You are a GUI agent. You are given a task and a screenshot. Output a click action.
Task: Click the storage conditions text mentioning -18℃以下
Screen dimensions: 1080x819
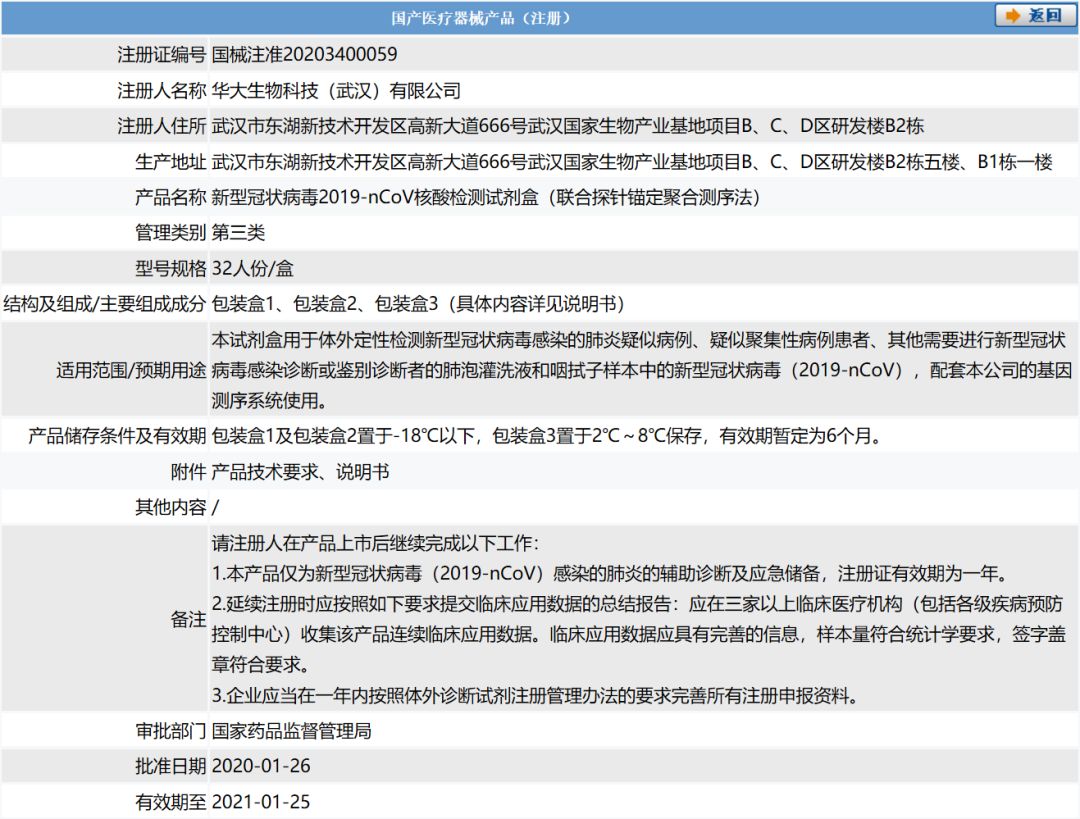coord(545,435)
